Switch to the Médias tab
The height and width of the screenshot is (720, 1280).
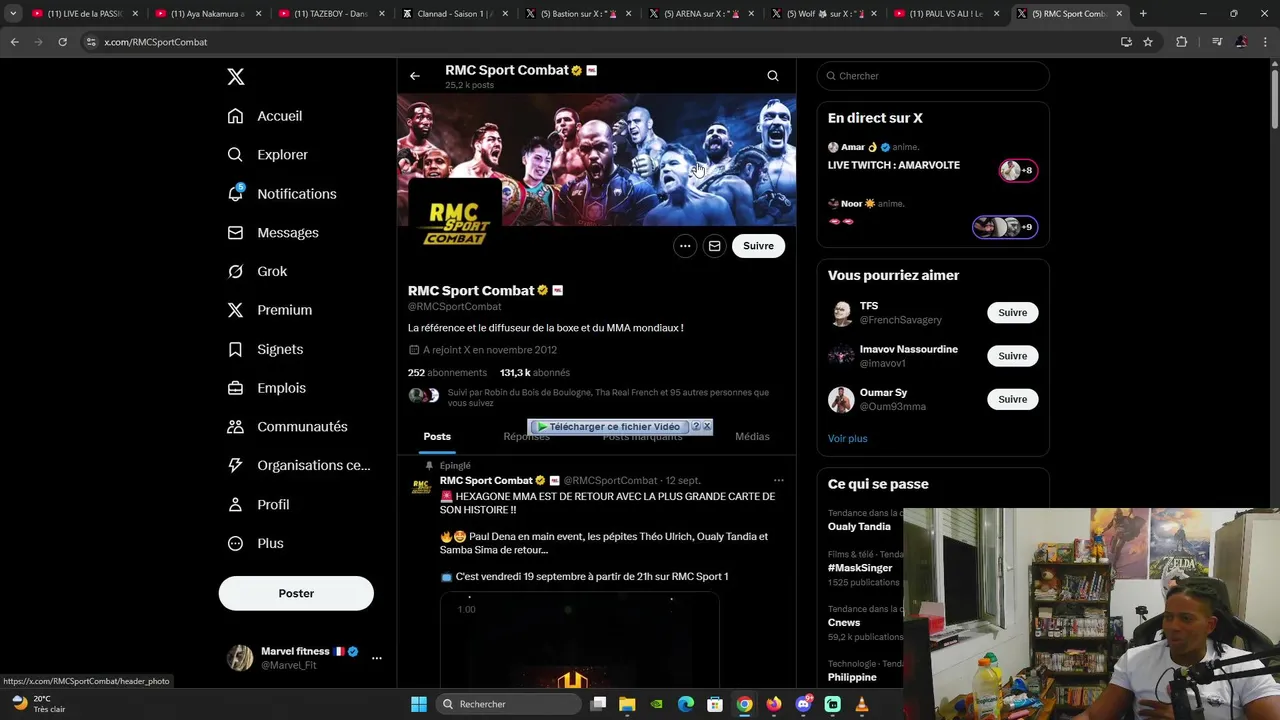pyautogui.click(x=752, y=437)
